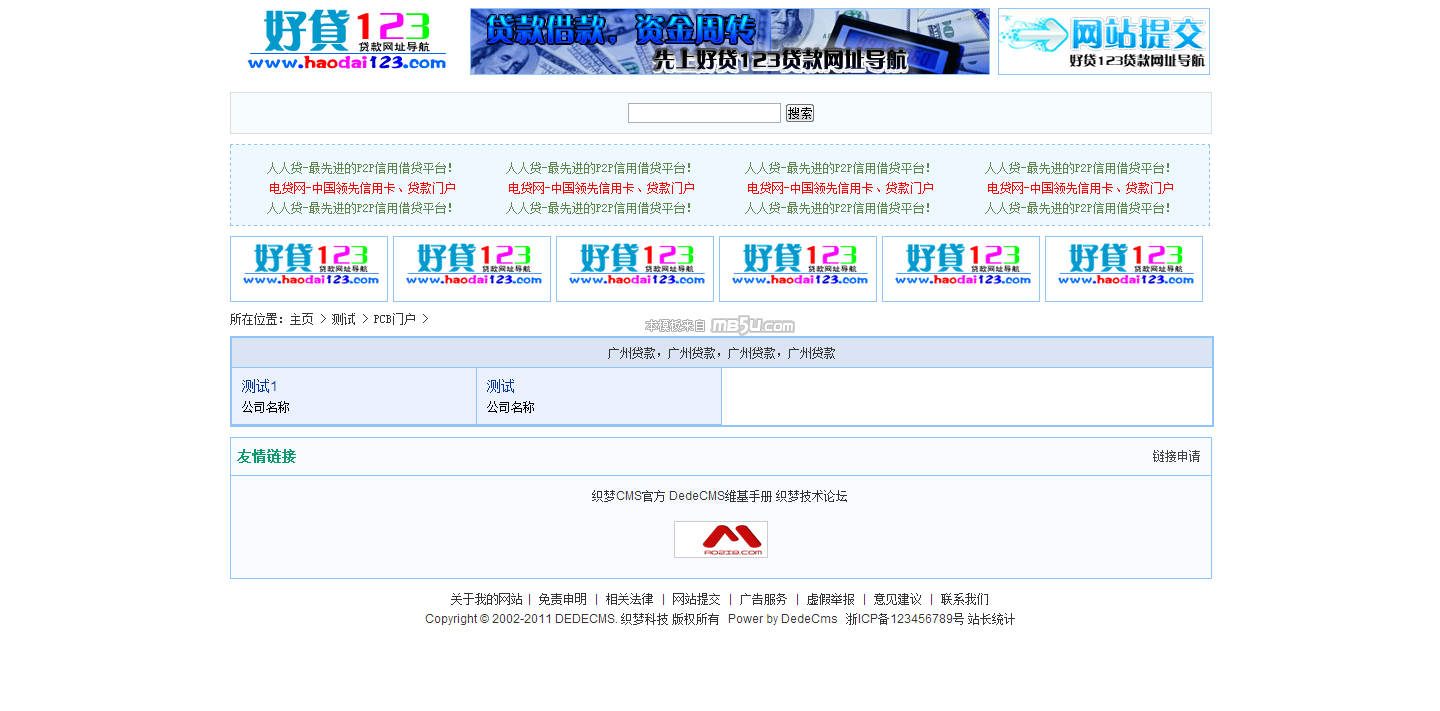This screenshot has height=711, width=1440.
Task: Open 虚假举报 in the footer menu
Action: click(x=830, y=599)
